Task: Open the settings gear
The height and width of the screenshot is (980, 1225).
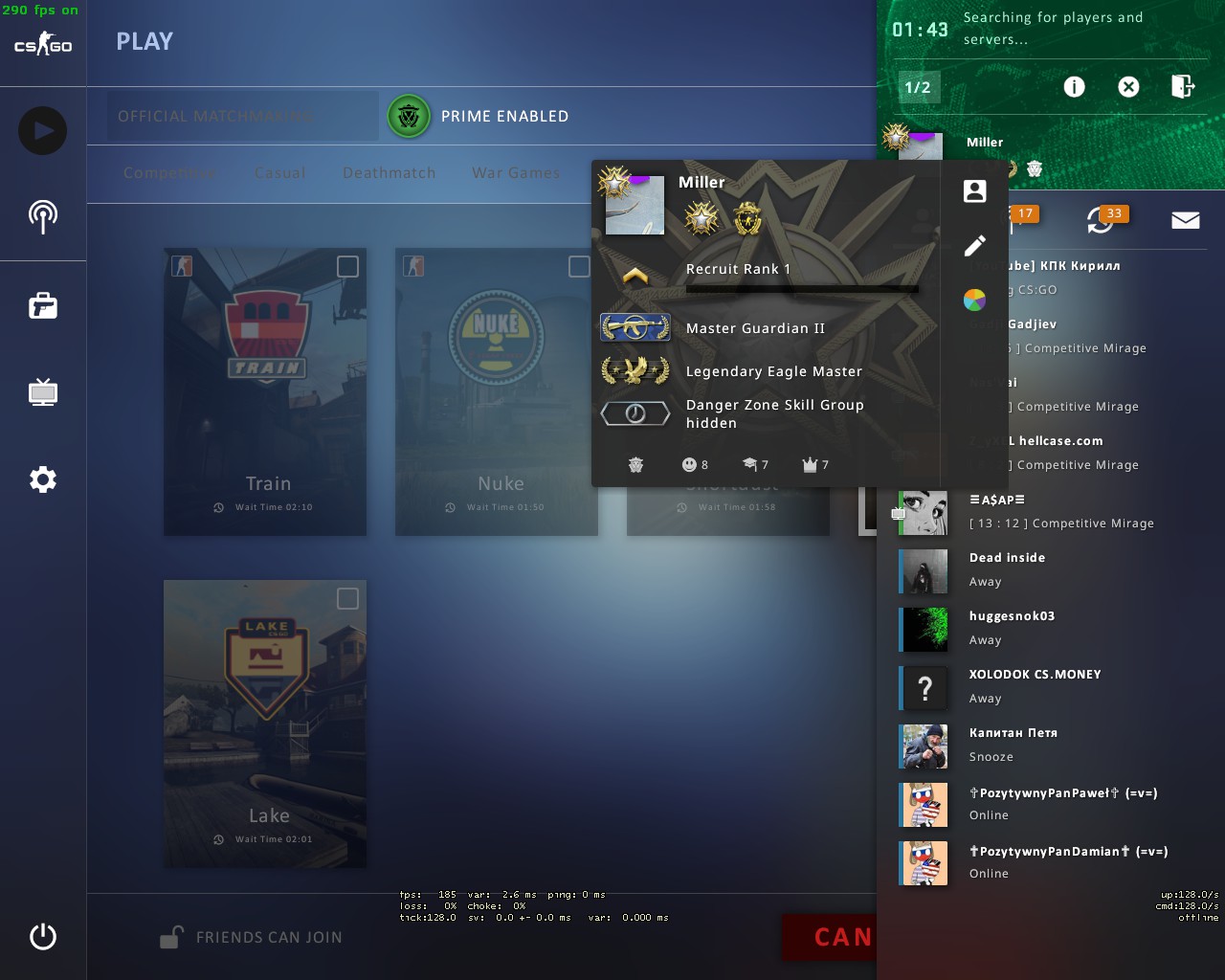Action: pyautogui.click(x=43, y=479)
